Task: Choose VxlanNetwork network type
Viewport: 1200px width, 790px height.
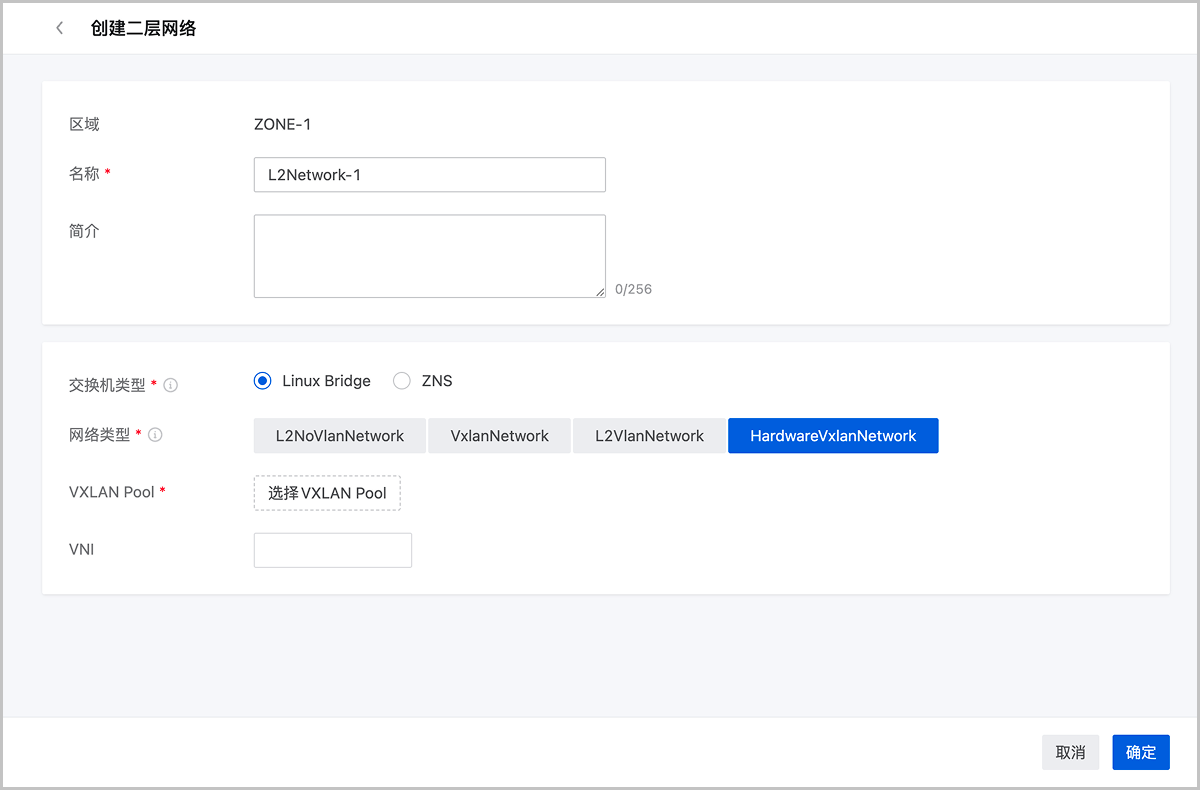Action: pos(500,436)
